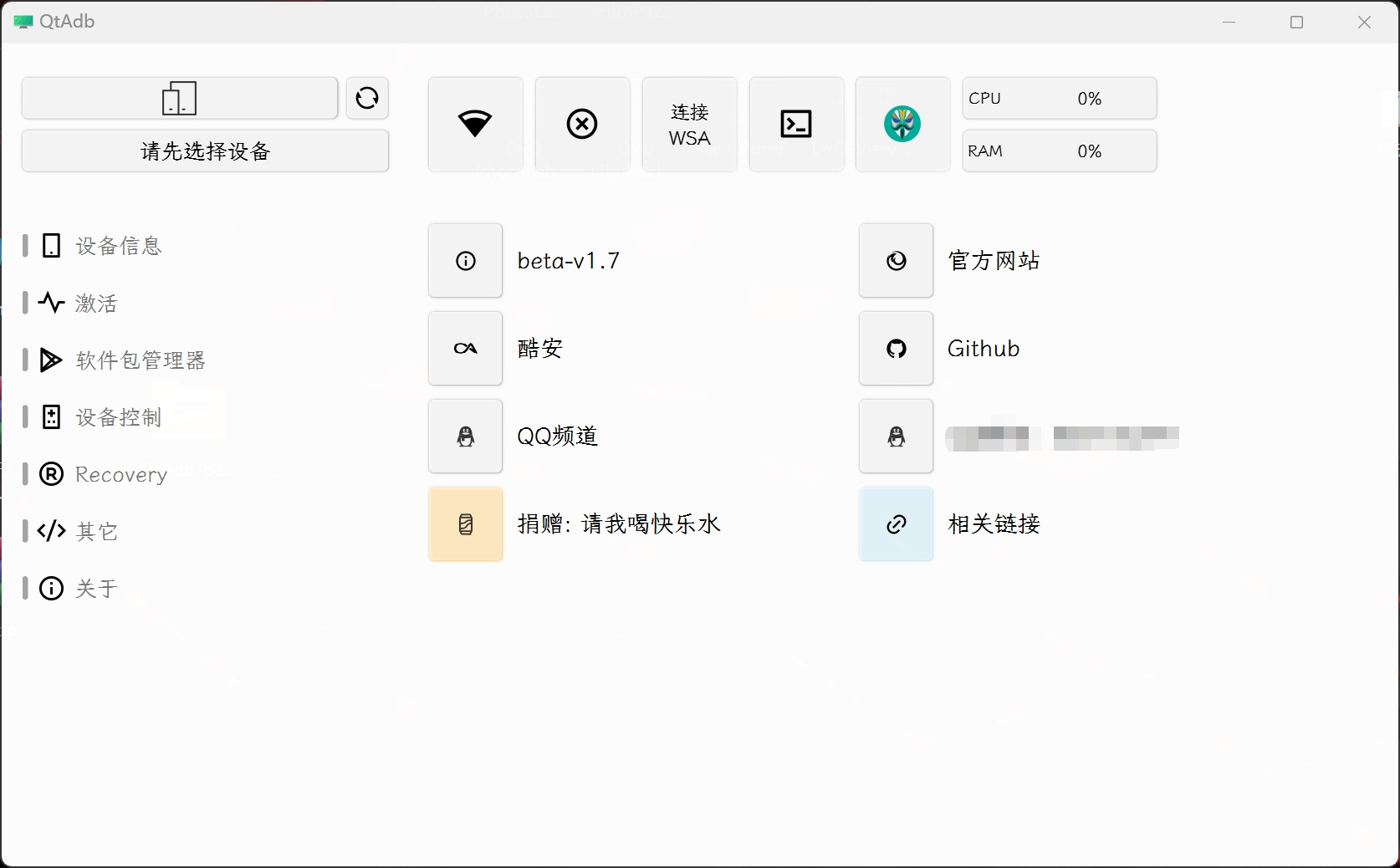Click the Github label

point(984,349)
